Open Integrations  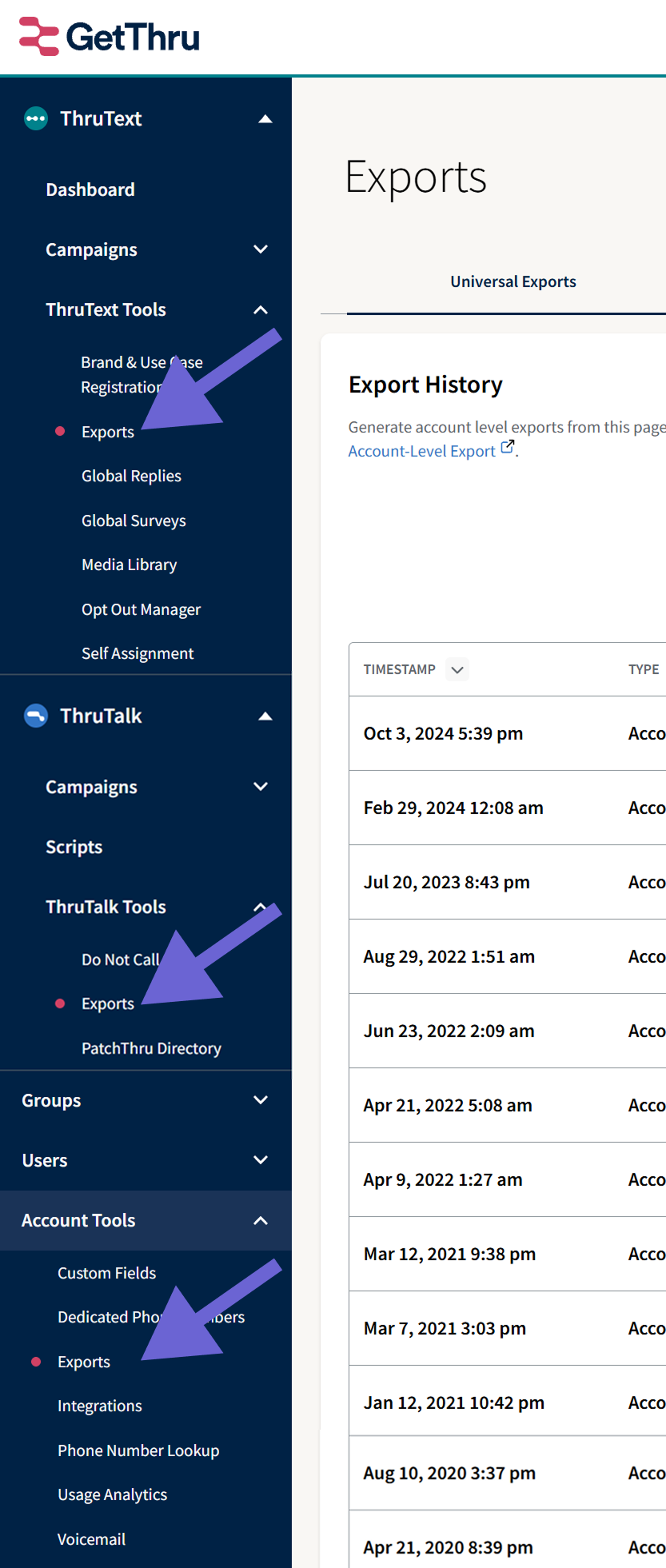[x=100, y=1406]
